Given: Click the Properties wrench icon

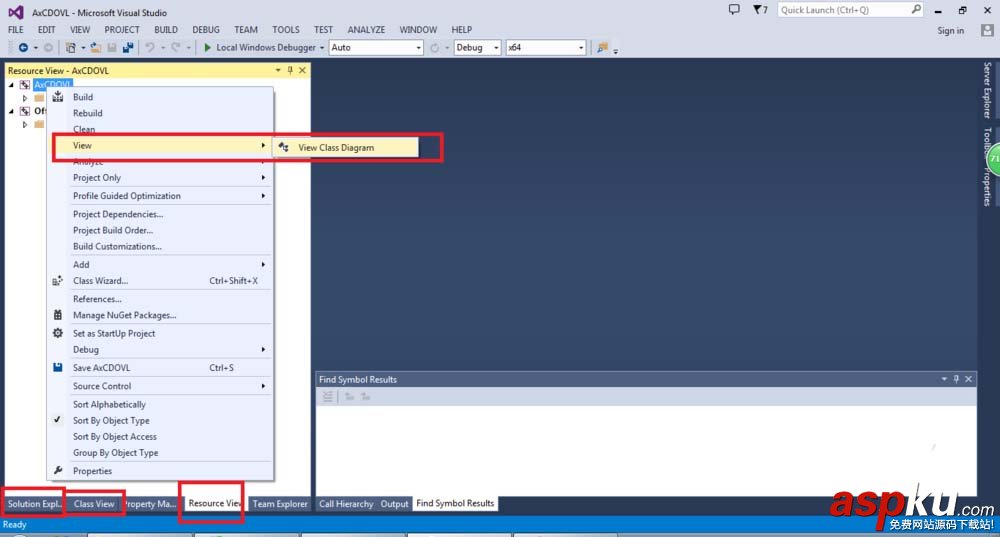Looking at the screenshot, I should tap(57, 471).
